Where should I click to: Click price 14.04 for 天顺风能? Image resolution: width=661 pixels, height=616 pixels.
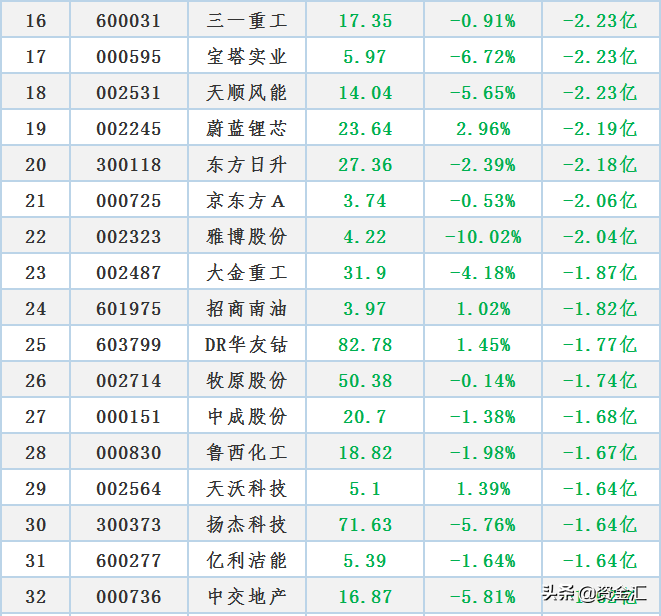point(365,93)
